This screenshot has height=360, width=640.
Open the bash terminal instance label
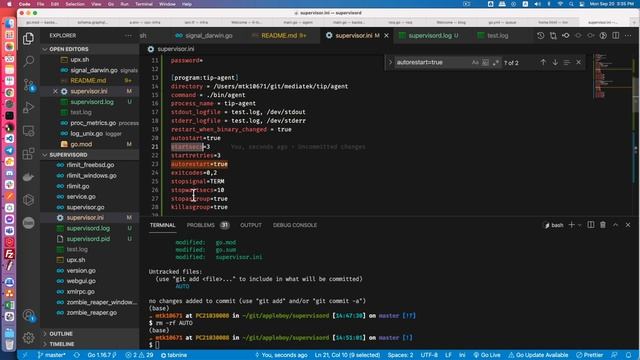click(553, 225)
